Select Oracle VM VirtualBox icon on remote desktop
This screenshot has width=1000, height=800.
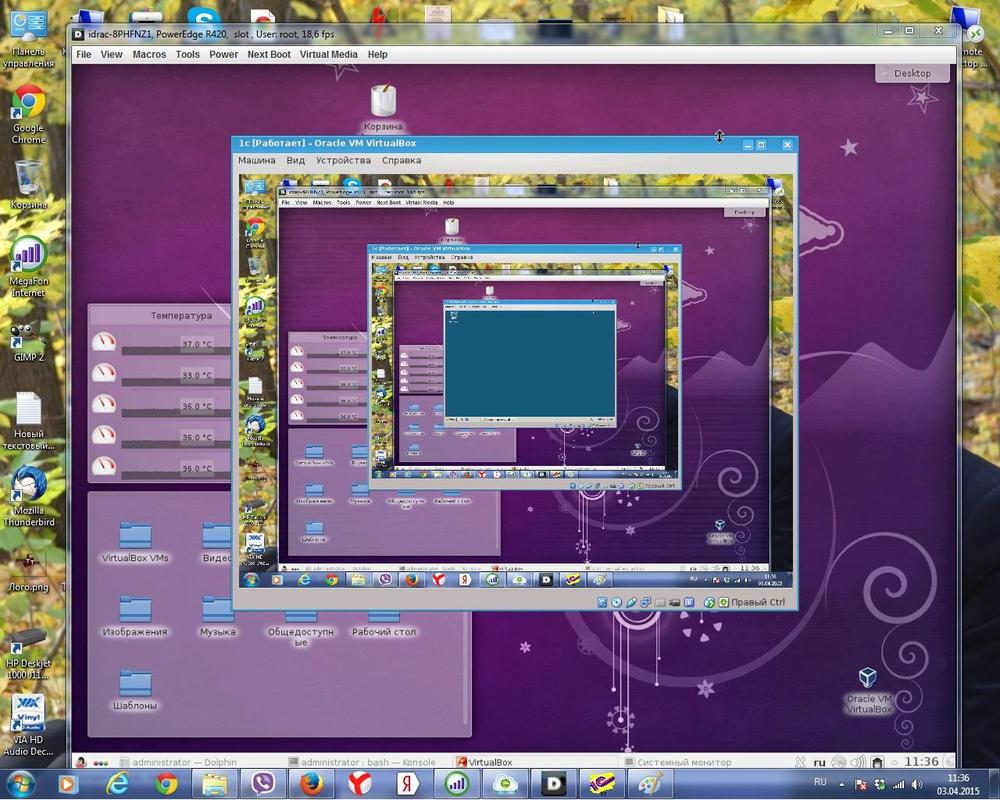coord(868,690)
